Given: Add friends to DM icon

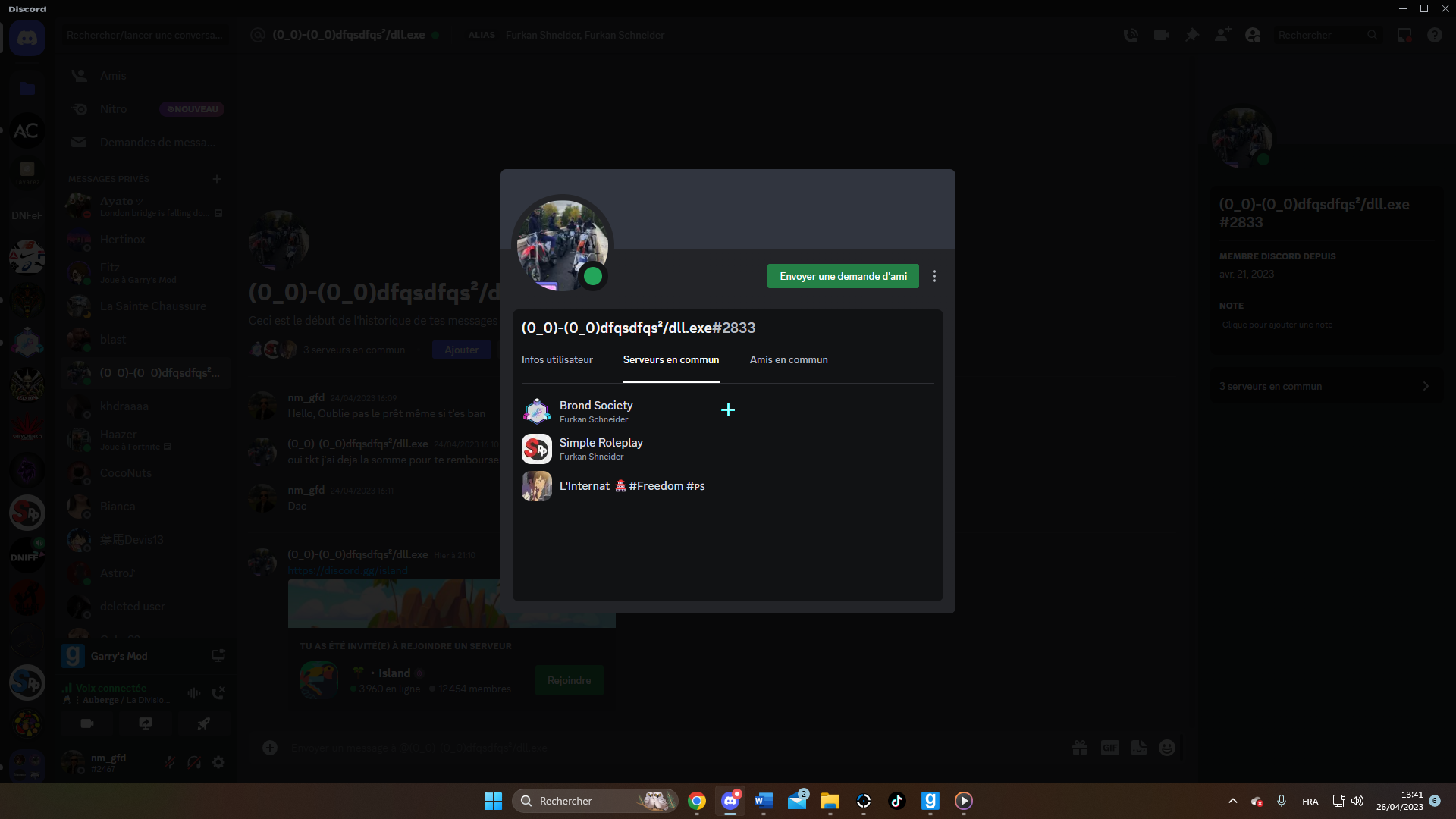Looking at the screenshot, I should point(1222,35).
